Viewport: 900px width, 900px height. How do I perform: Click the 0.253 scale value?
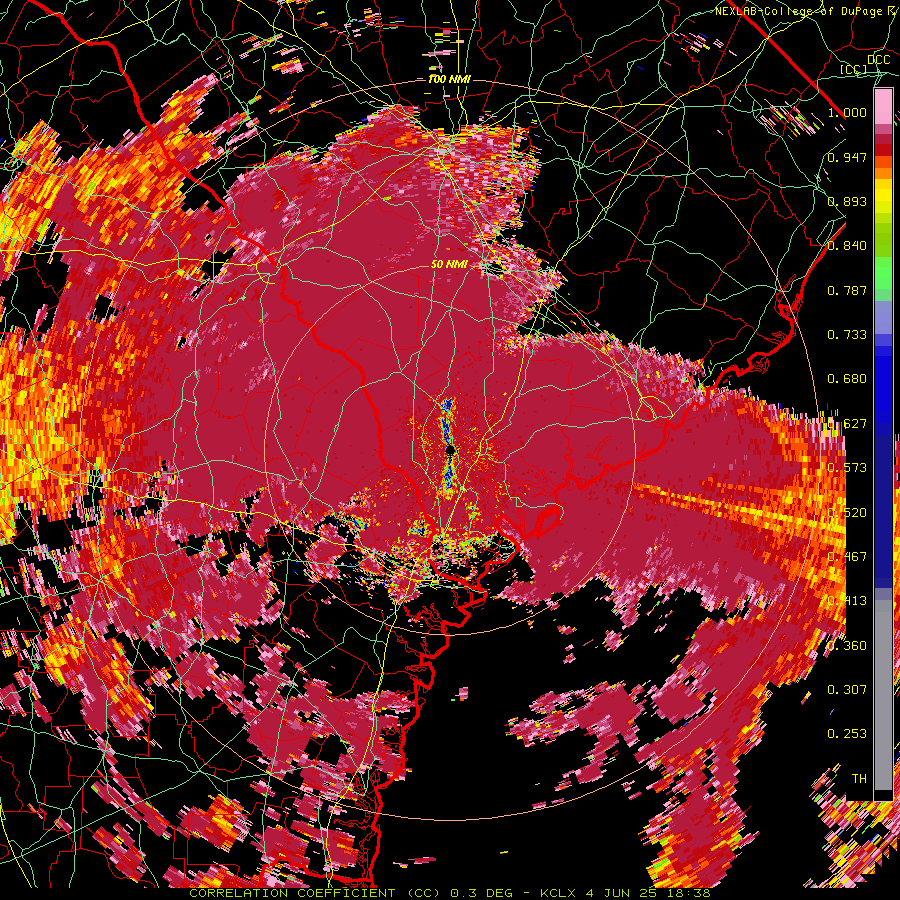(847, 734)
